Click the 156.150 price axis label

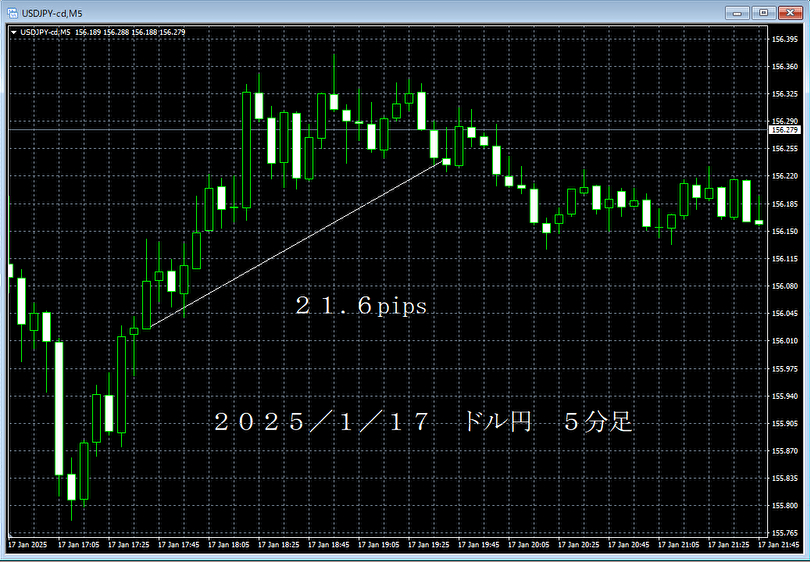click(785, 231)
